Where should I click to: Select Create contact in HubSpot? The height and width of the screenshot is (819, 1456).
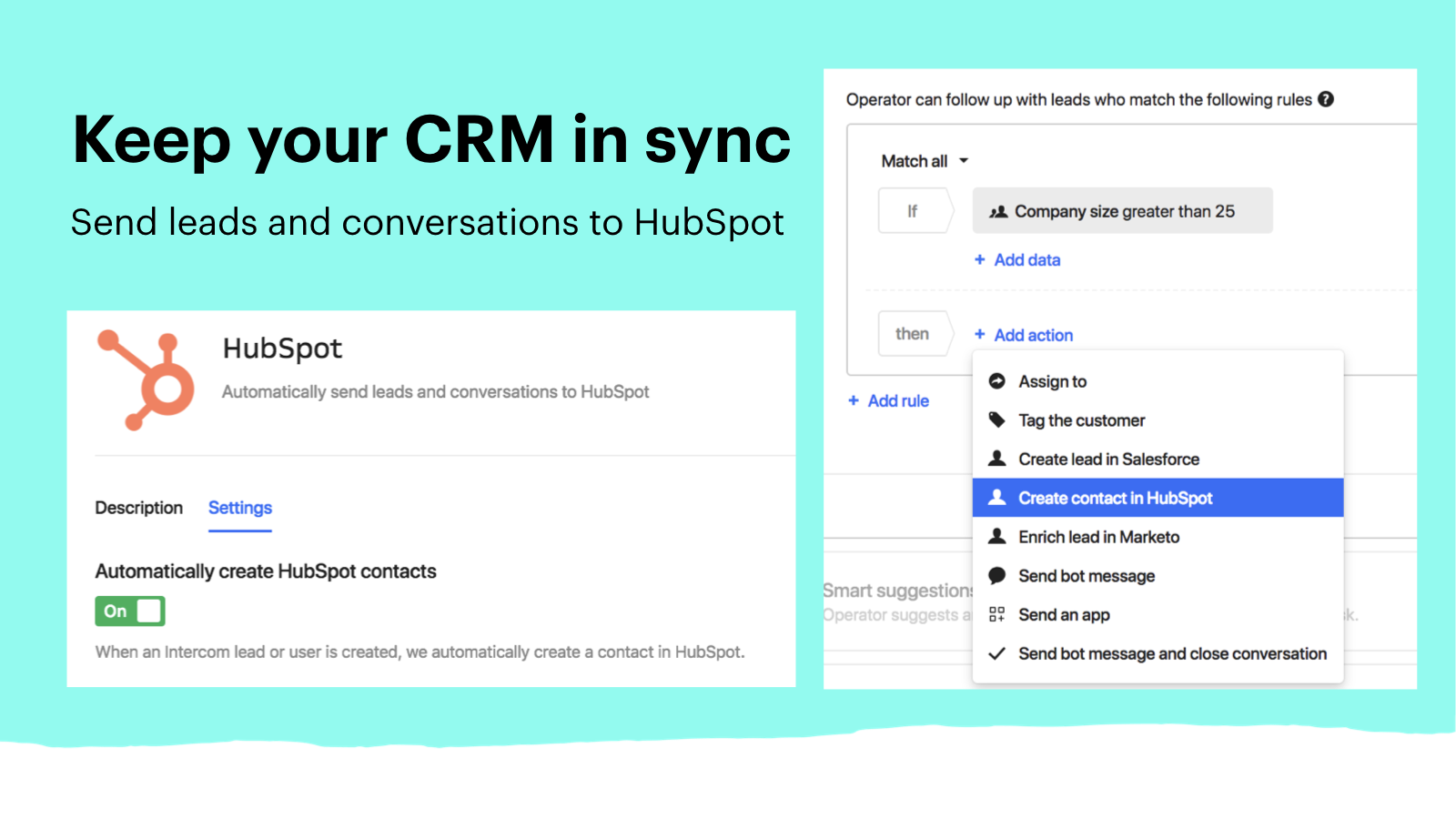(1158, 498)
